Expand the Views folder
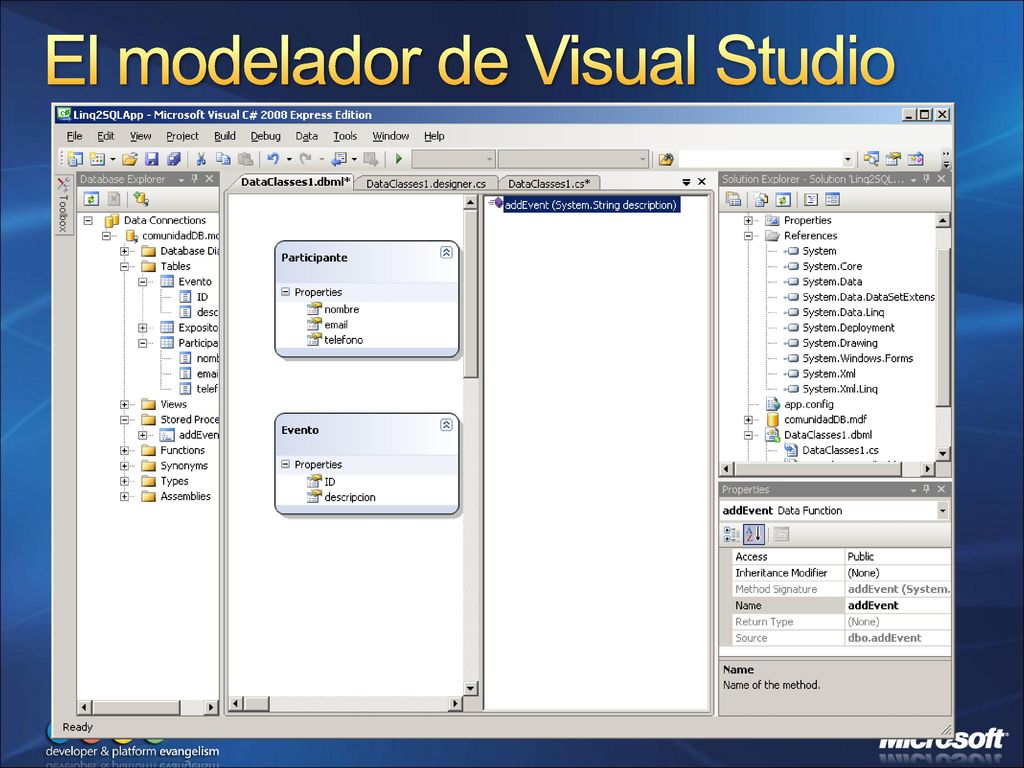Image resolution: width=1024 pixels, height=768 pixels. 124,404
